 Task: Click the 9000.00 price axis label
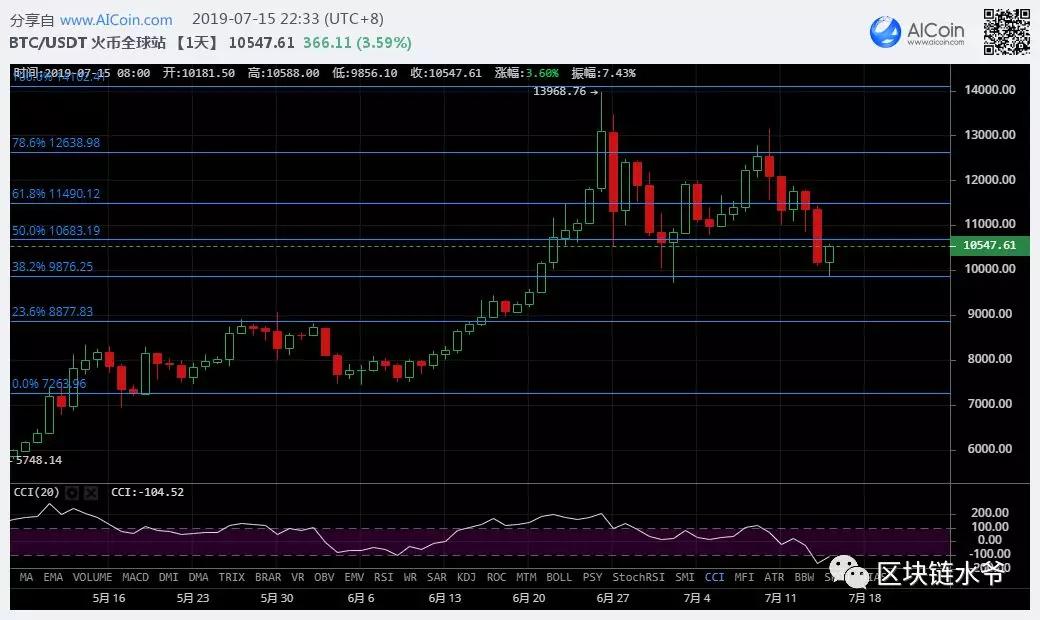click(x=991, y=314)
